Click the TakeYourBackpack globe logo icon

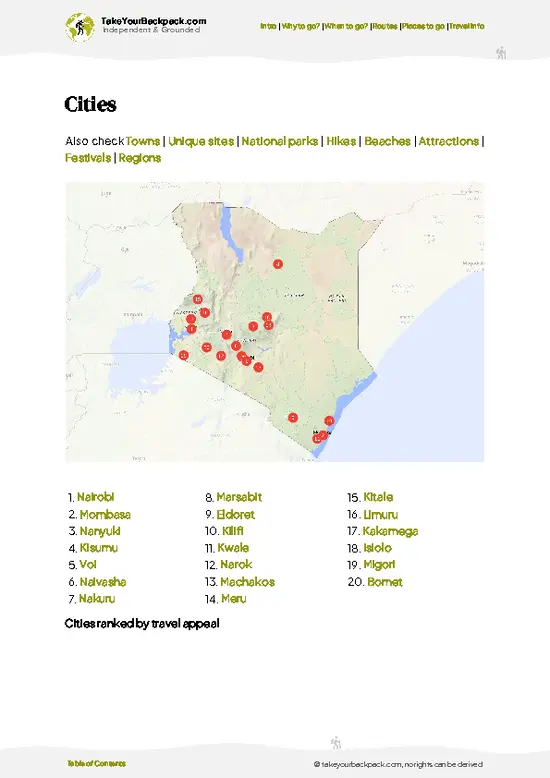coord(79,27)
